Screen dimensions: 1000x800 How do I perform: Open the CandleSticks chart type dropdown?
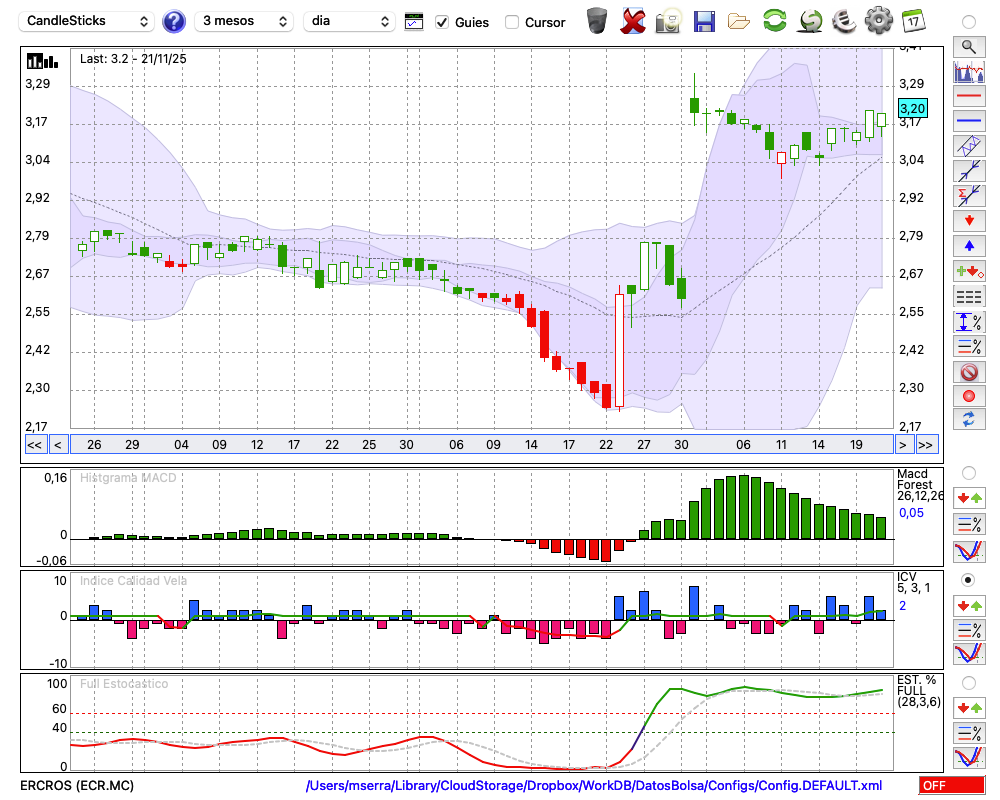pos(89,21)
